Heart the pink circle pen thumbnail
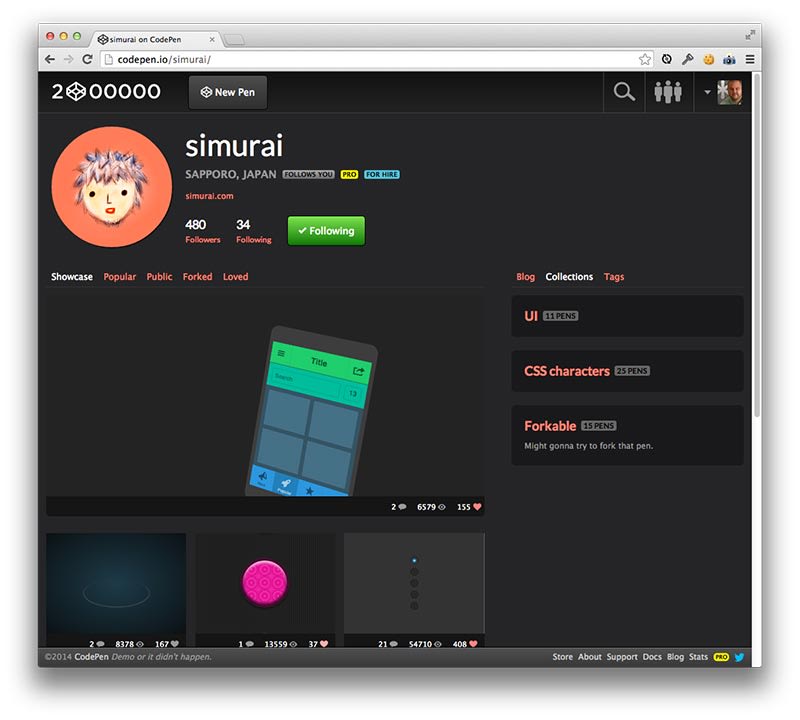Screen dimensions: 800x720 323,643
